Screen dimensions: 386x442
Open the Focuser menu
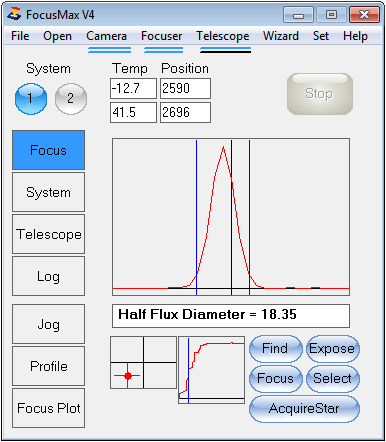pos(161,36)
